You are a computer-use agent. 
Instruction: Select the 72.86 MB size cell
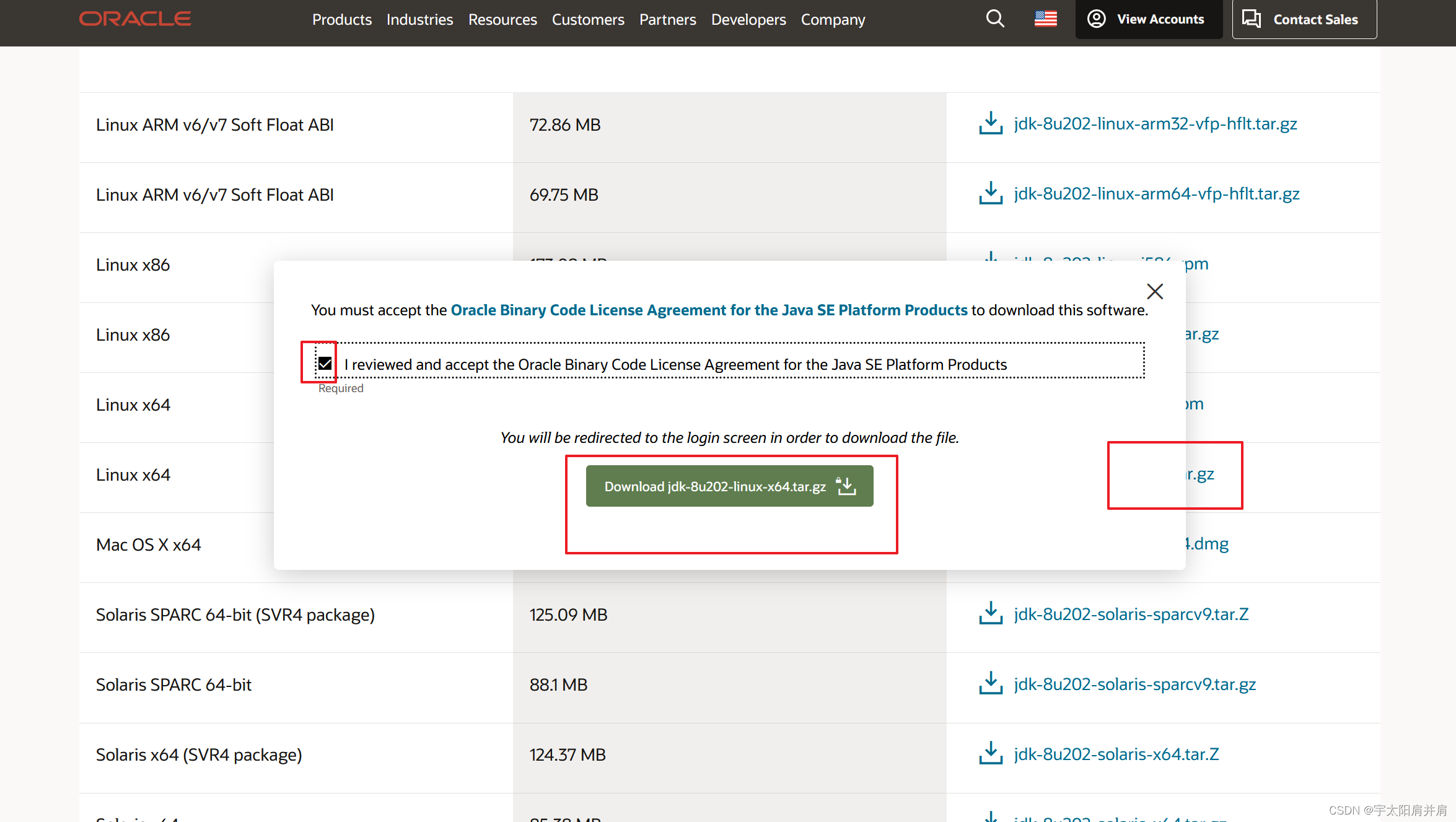click(x=730, y=128)
